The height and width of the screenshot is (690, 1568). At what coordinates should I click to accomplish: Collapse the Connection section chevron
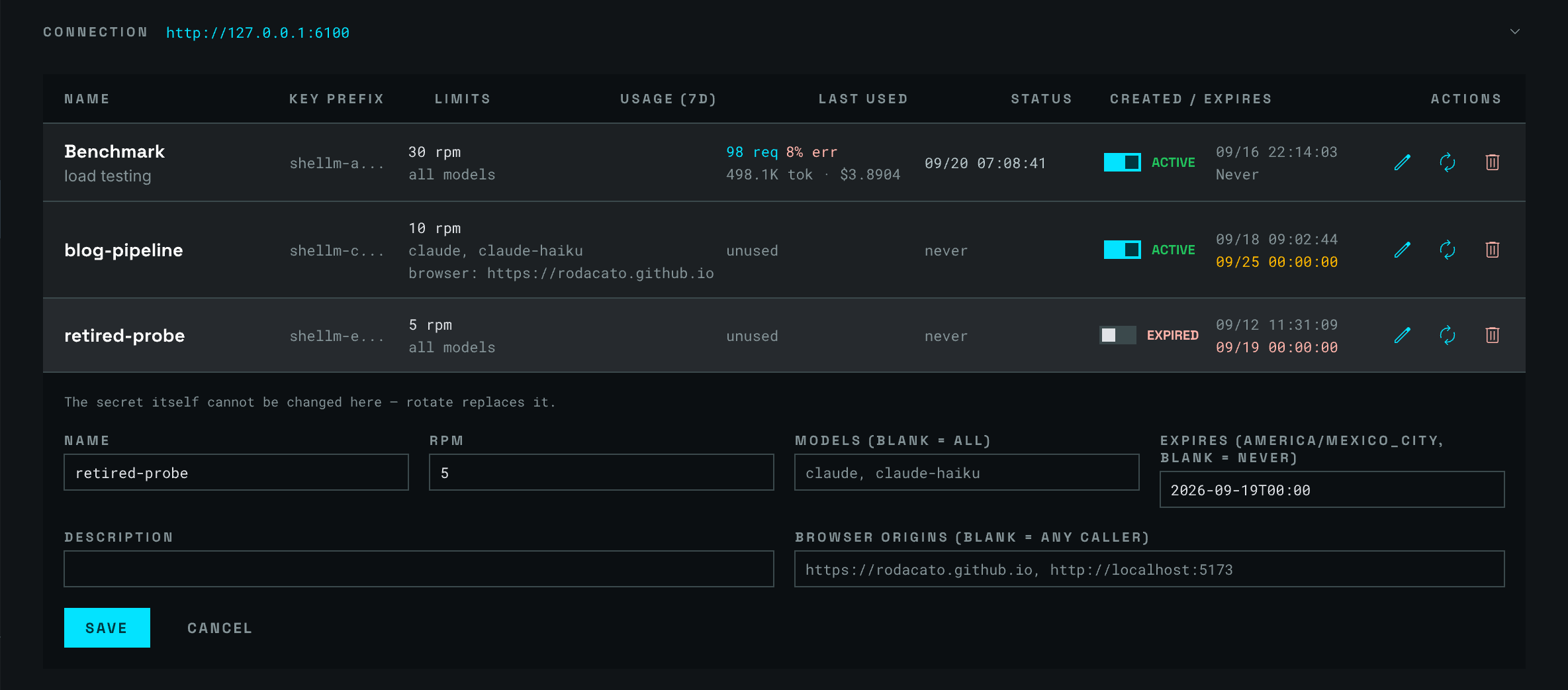click(1514, 32)
